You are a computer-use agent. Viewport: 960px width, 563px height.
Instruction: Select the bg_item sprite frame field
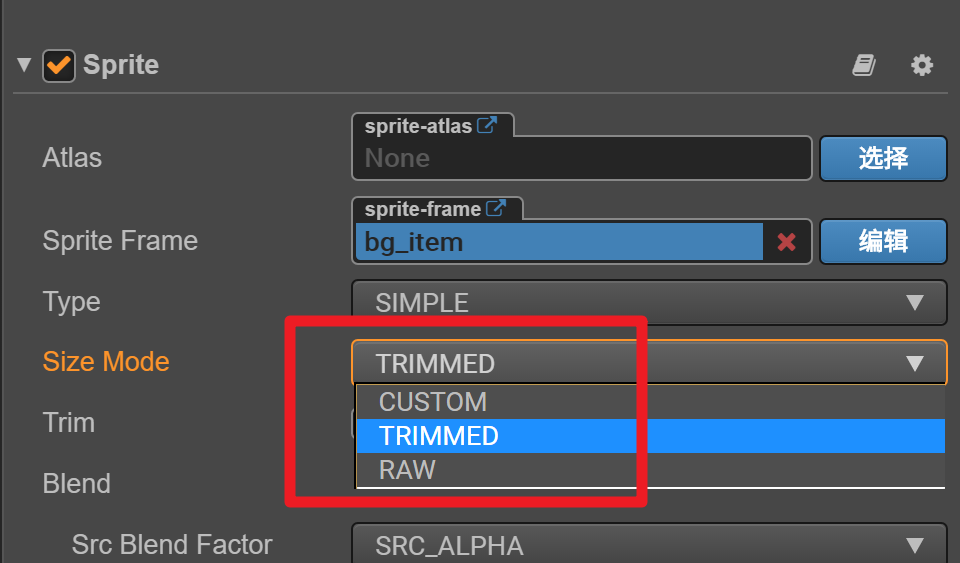tap(558, 242)
